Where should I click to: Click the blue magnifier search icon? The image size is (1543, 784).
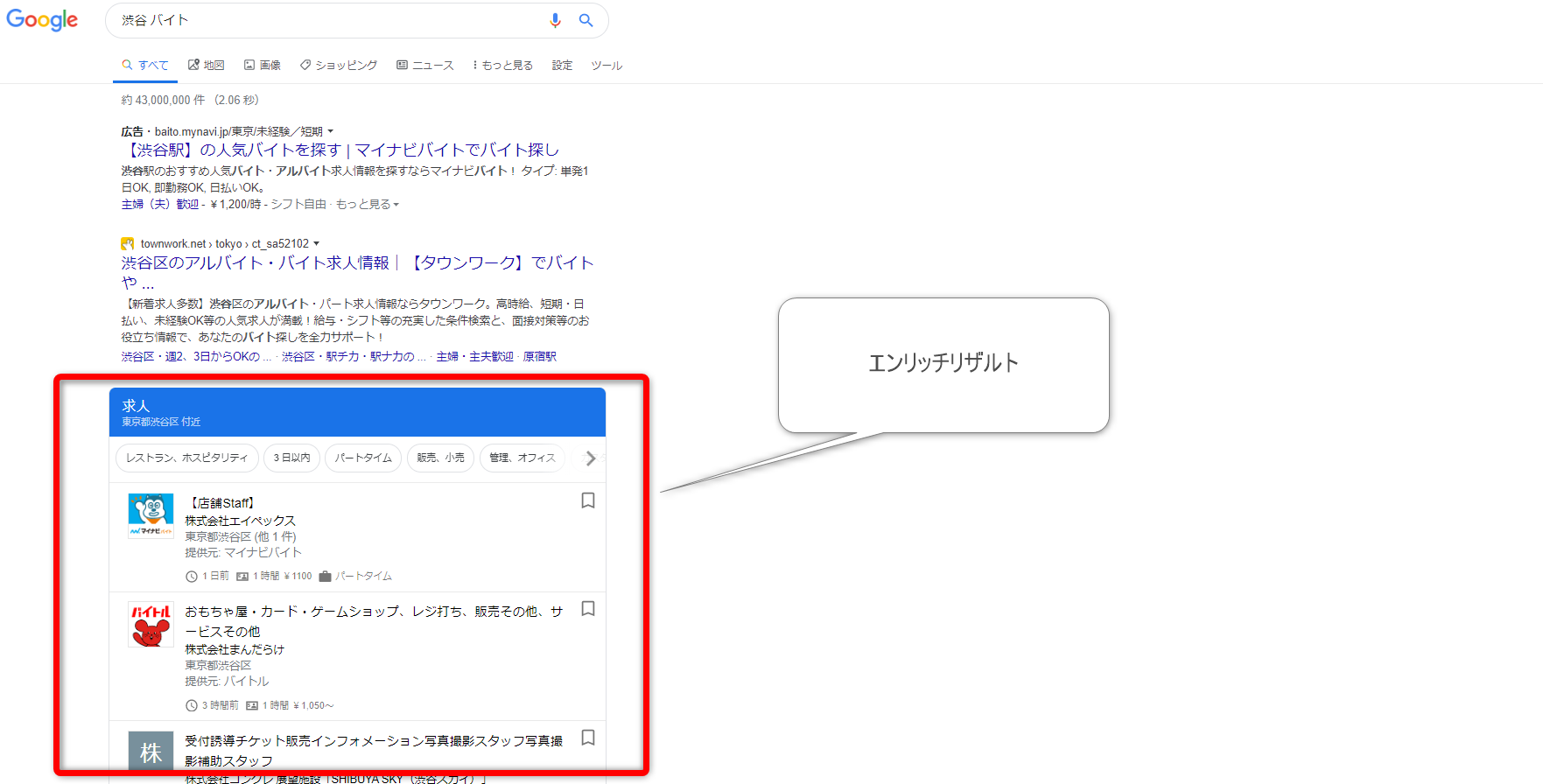coord(586,20)
